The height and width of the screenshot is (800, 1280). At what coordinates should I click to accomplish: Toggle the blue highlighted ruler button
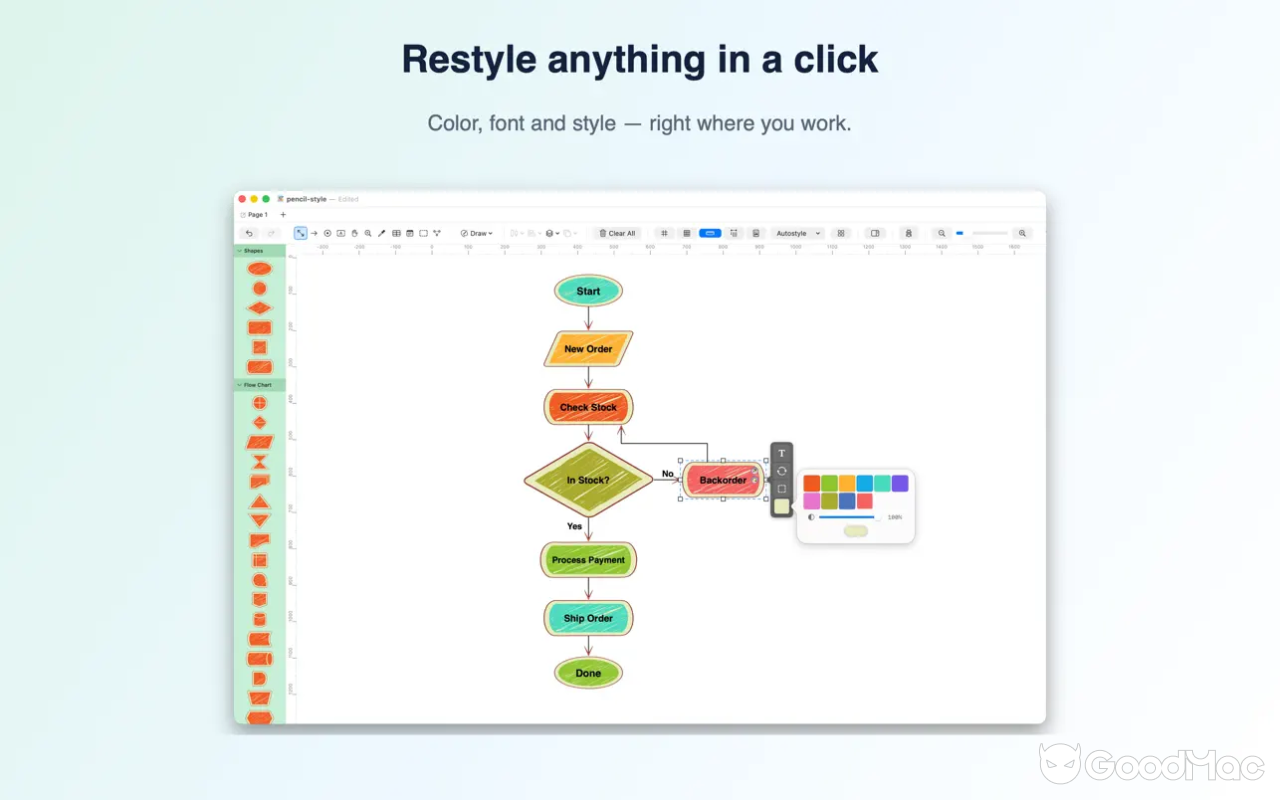coord(710,233)
